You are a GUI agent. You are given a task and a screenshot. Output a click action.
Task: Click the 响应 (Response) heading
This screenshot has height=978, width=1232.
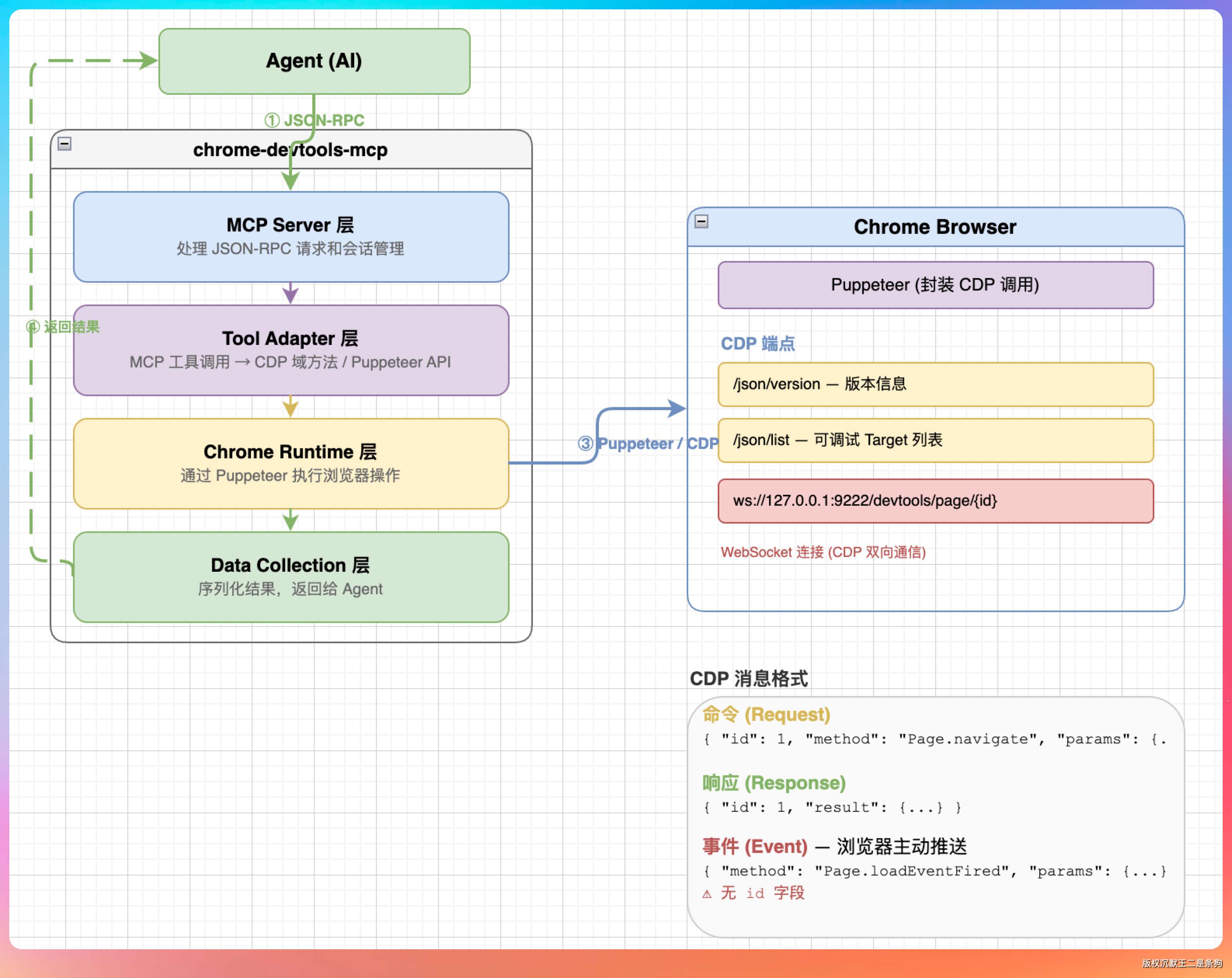click(x=774, y=783)
